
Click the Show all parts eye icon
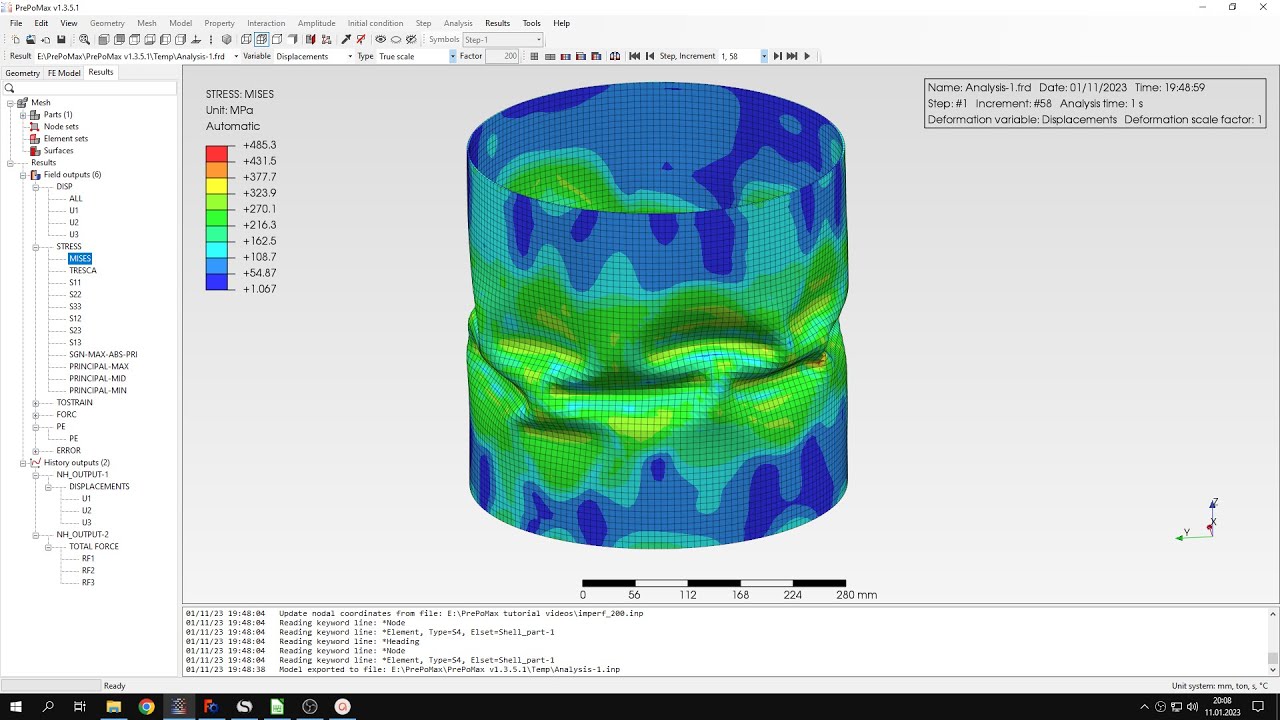tap(380, 40)
